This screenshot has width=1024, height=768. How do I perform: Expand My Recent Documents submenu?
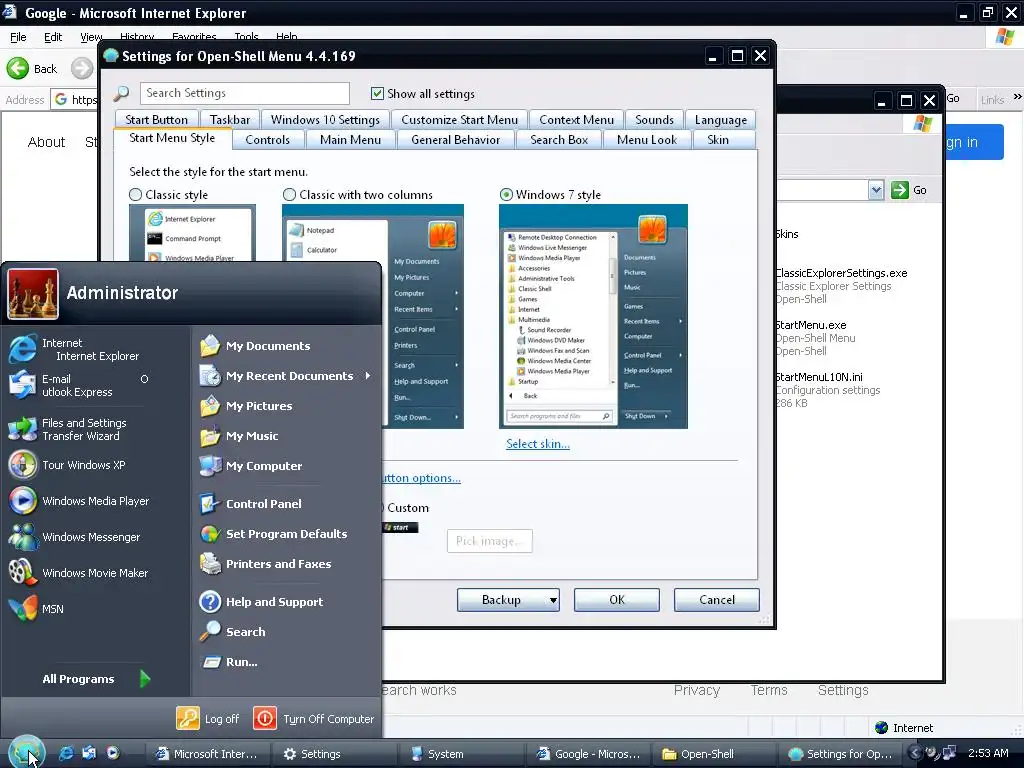click(368, 376)
